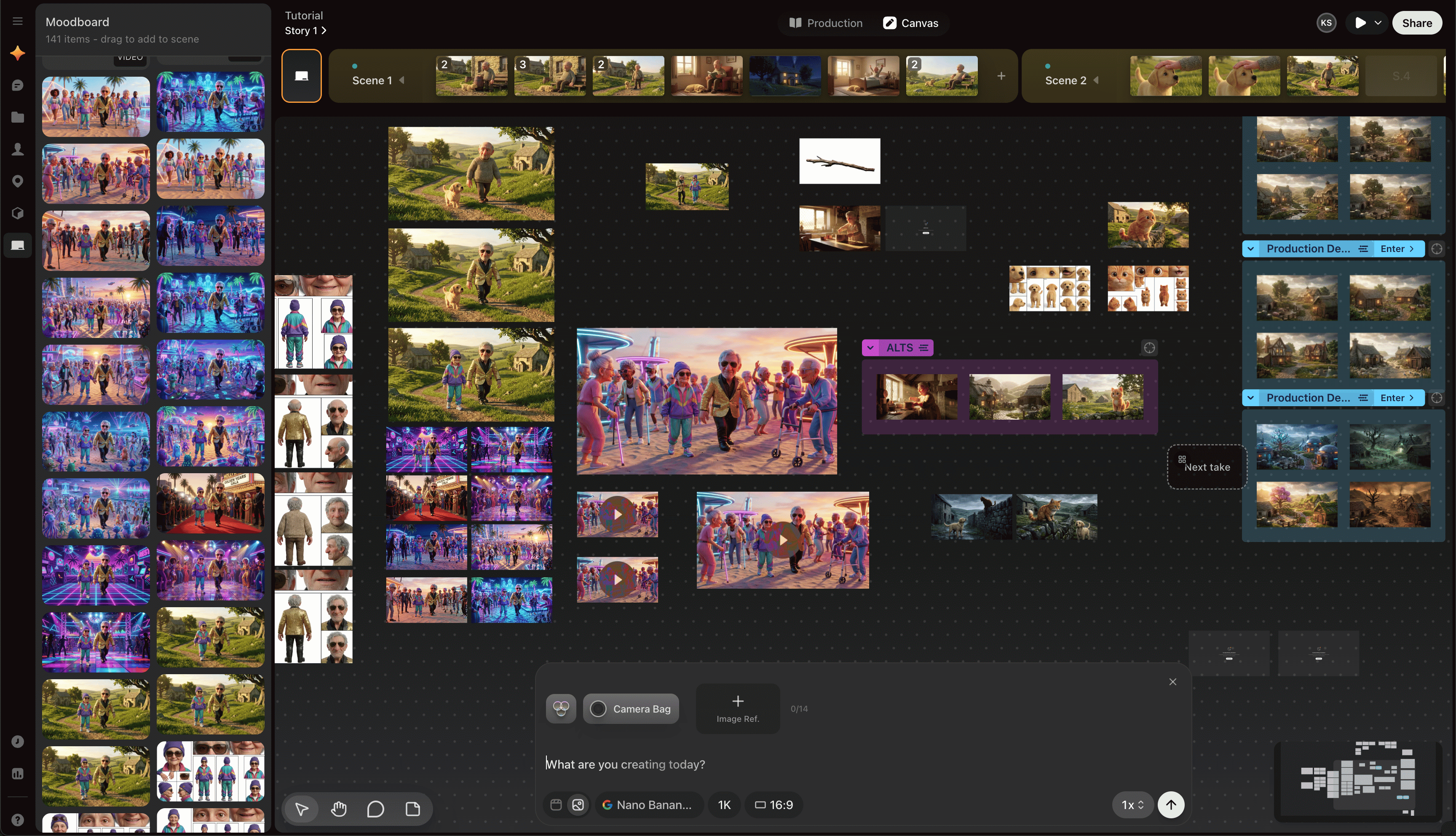The image size is (1456, 836).
Task: Select the Scene 1 label
Action: tap(372, 80)
